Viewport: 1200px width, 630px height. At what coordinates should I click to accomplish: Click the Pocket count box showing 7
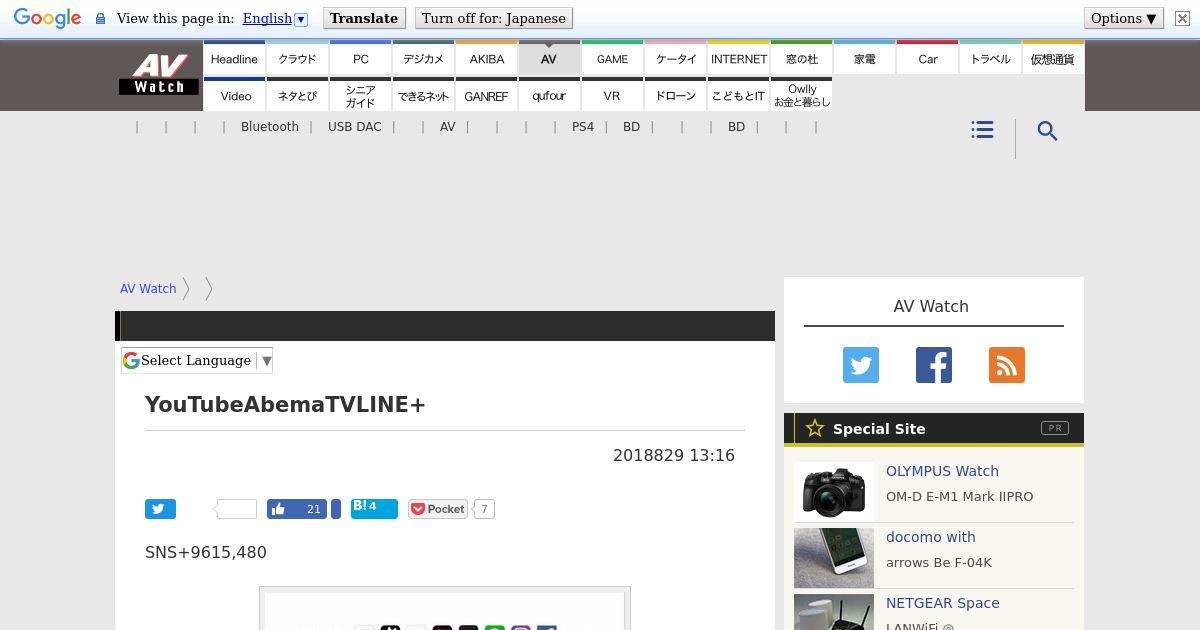click(484, 509)
